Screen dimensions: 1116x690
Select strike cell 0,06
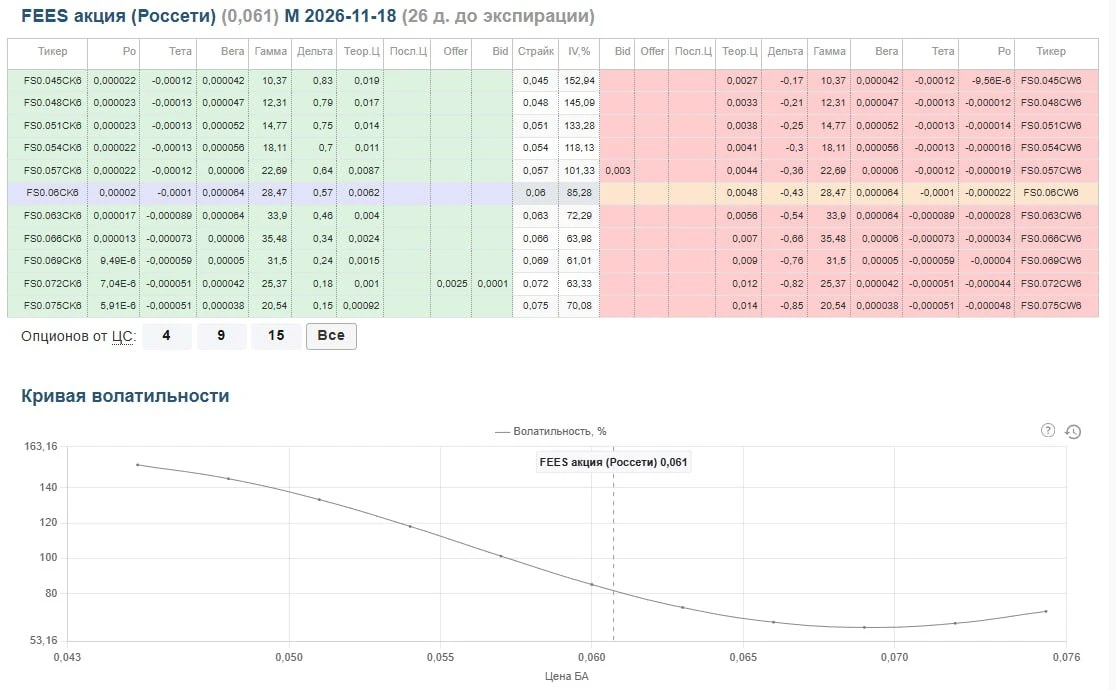click(535, 192)
